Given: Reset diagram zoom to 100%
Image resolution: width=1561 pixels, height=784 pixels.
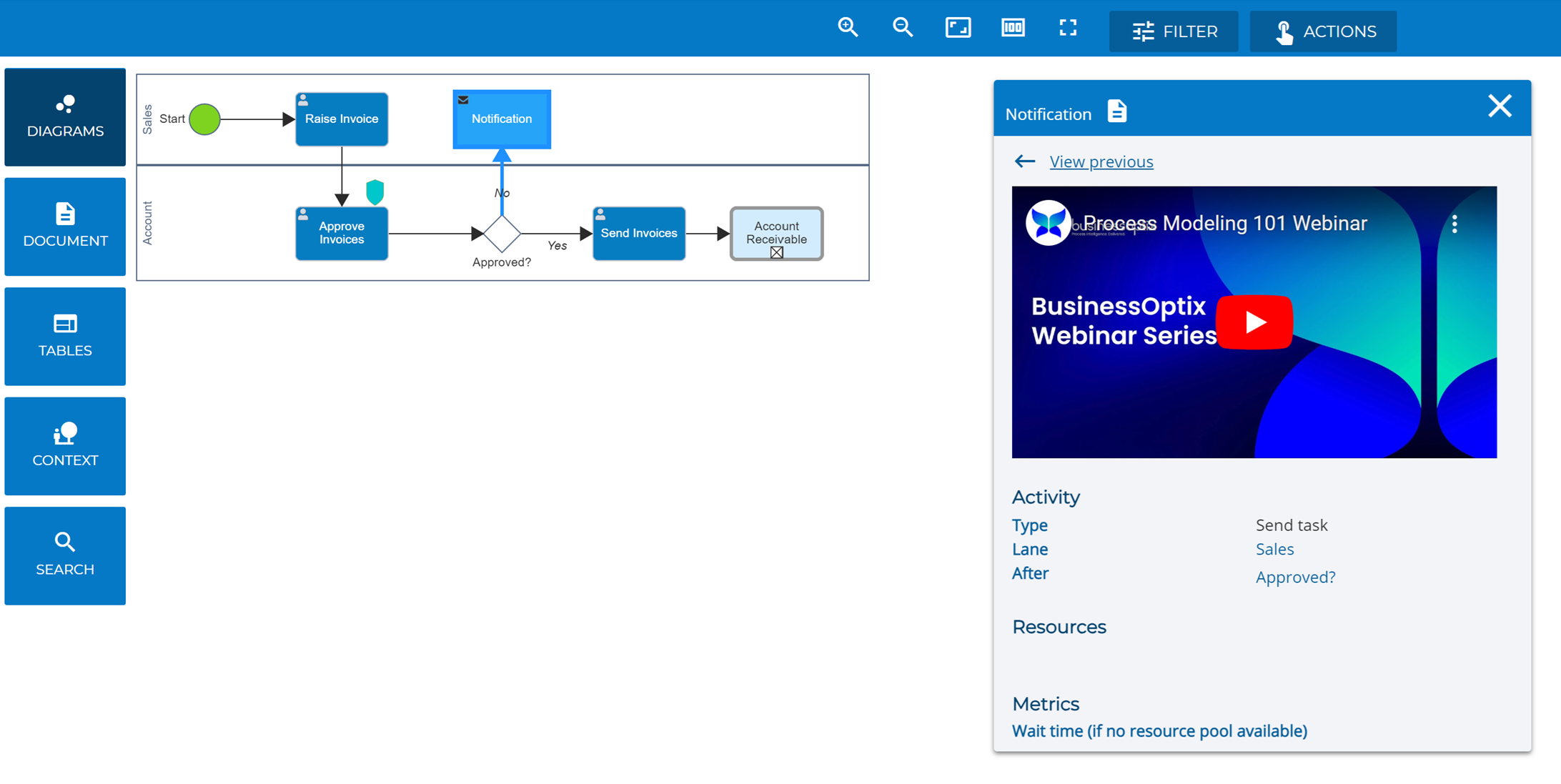Looking at the screenshot, I should tap(1013, 27).
